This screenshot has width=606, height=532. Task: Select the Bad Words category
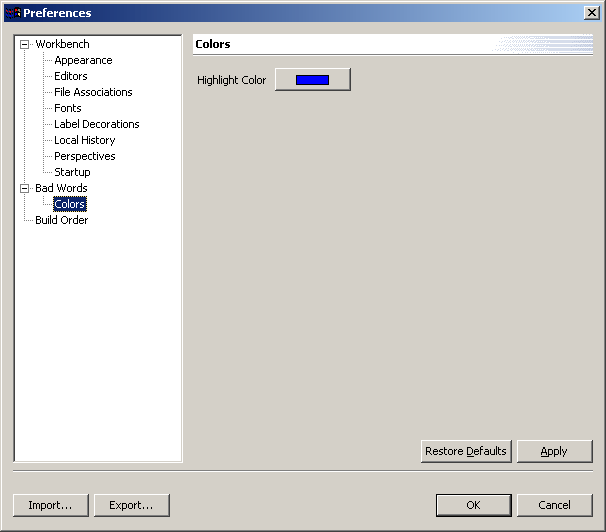pos(61,188)
